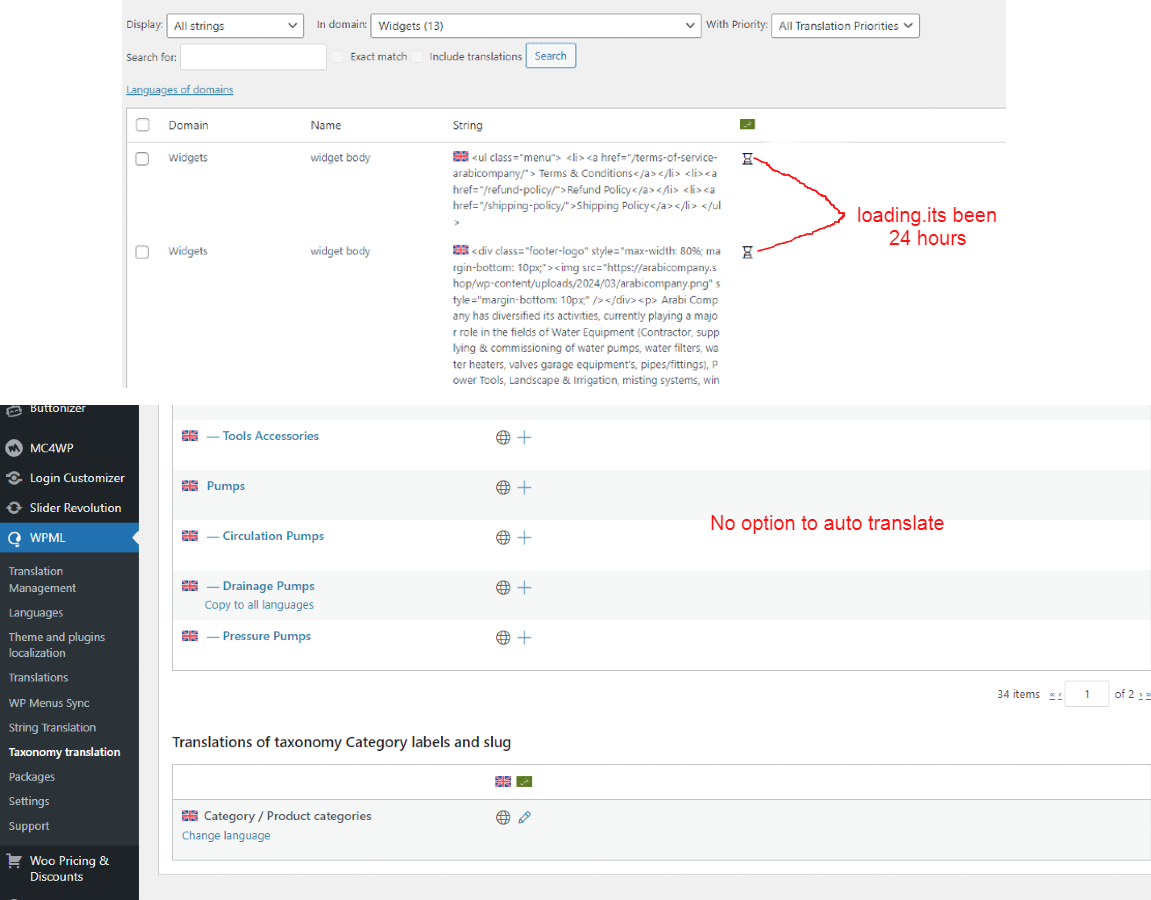Click the Domain column header
The image size is (1151, 900).
[x=189, y=126]
